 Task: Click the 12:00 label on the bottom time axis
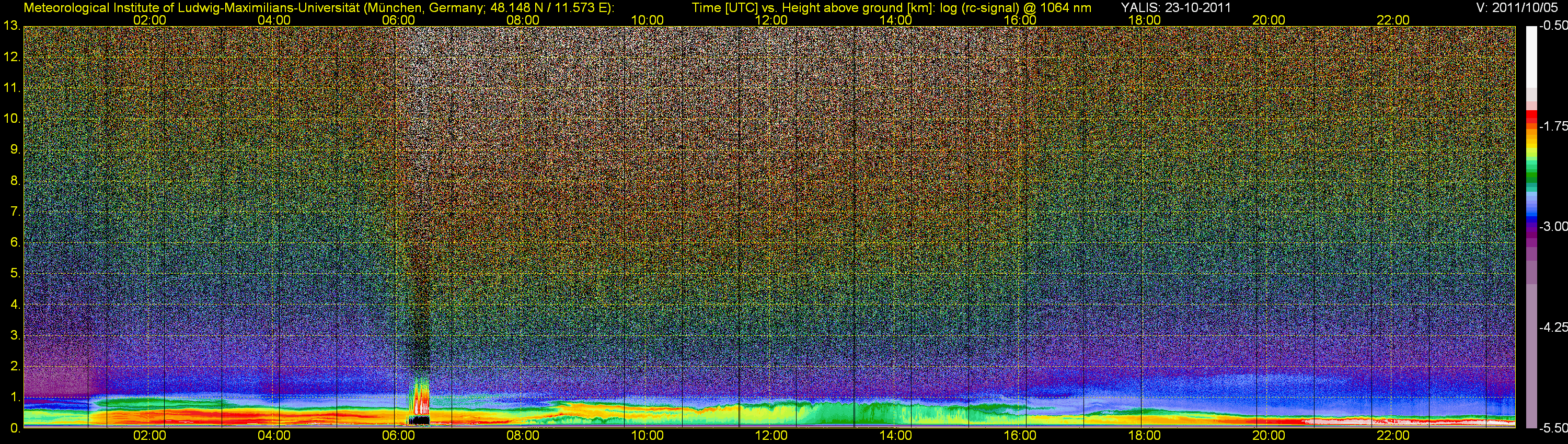(x=771, y=436)
